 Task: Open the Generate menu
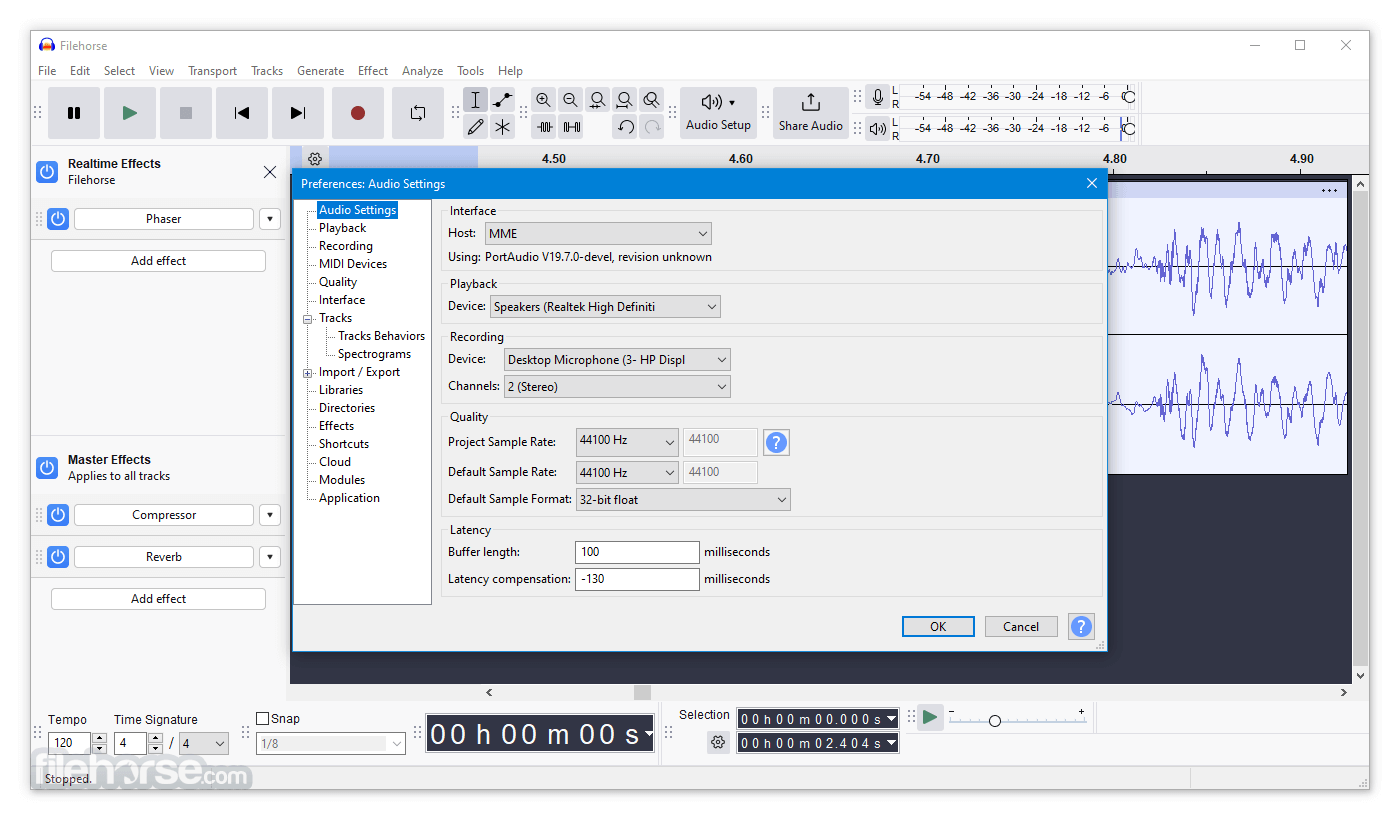click(321, 71)
